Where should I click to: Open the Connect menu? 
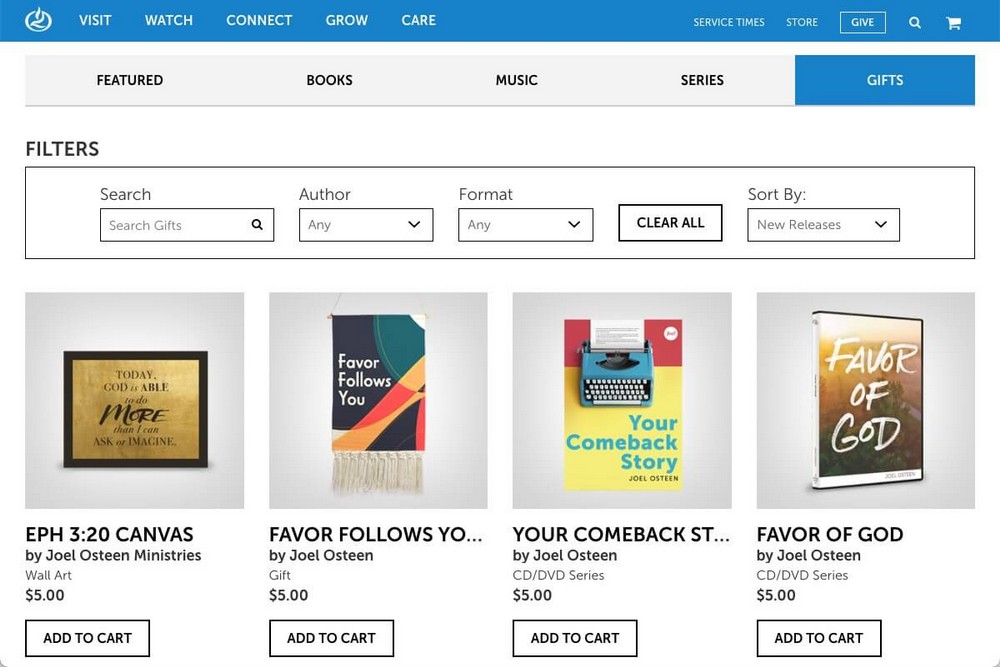pos(259,20)
